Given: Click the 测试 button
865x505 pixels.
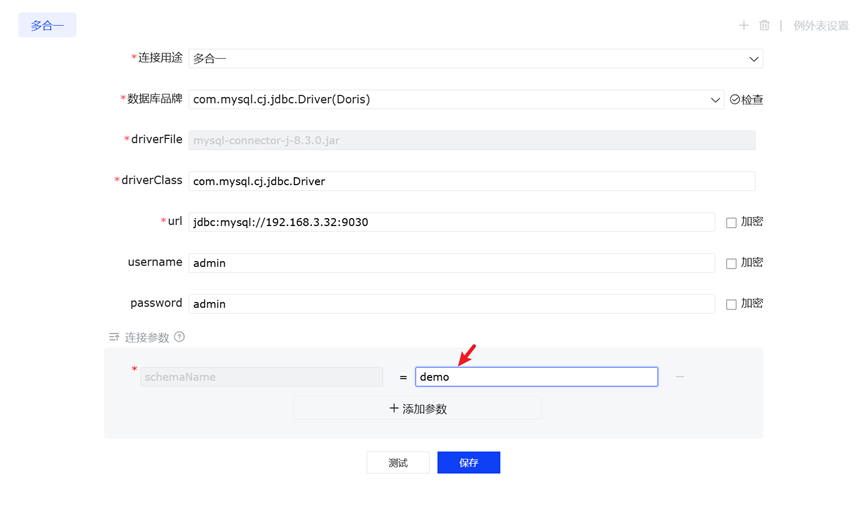Looking at the screenshot, I should tap(398, 463).
